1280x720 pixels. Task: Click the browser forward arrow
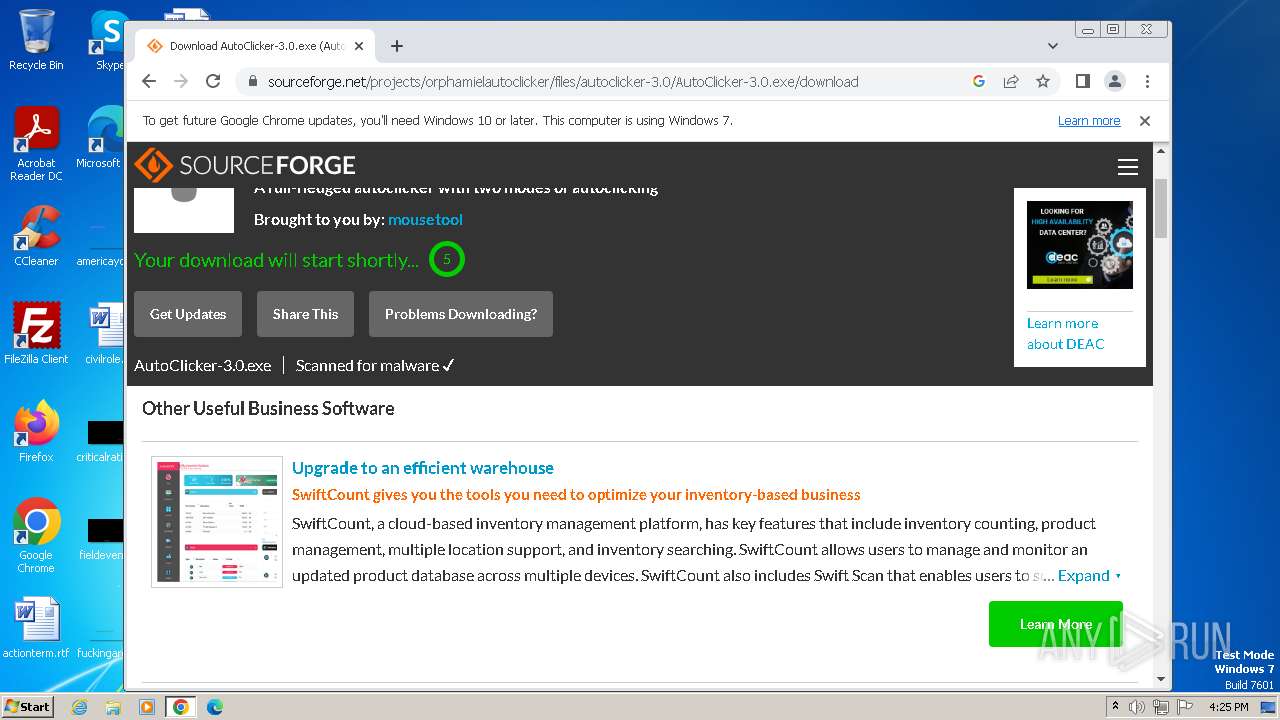181,81
